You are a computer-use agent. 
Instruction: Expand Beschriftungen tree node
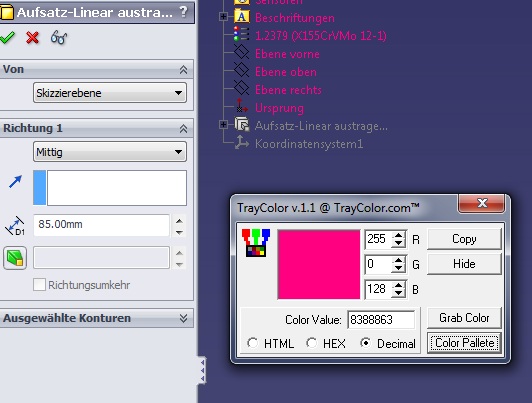[224, 16]
